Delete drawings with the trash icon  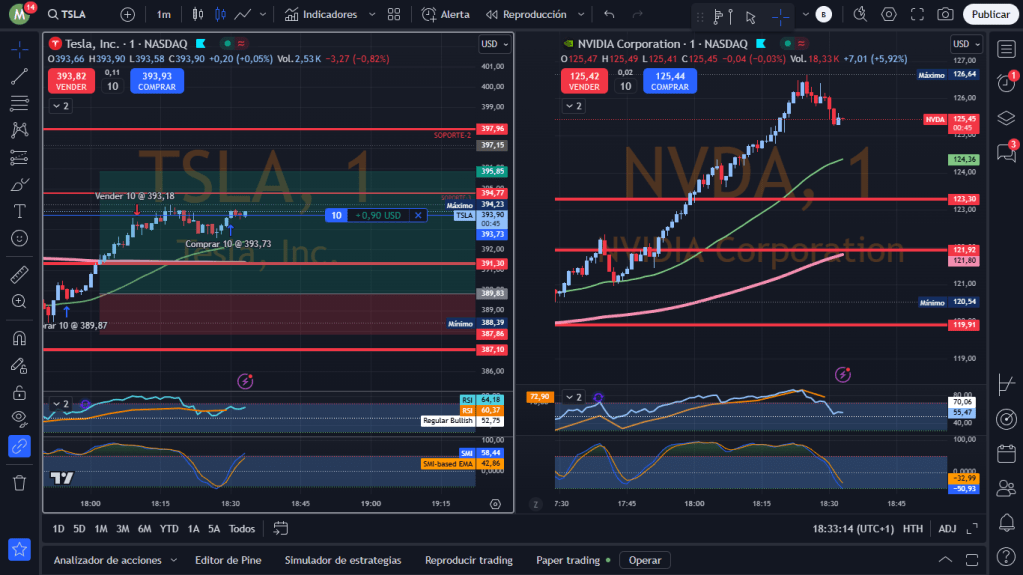pos(19,483)
